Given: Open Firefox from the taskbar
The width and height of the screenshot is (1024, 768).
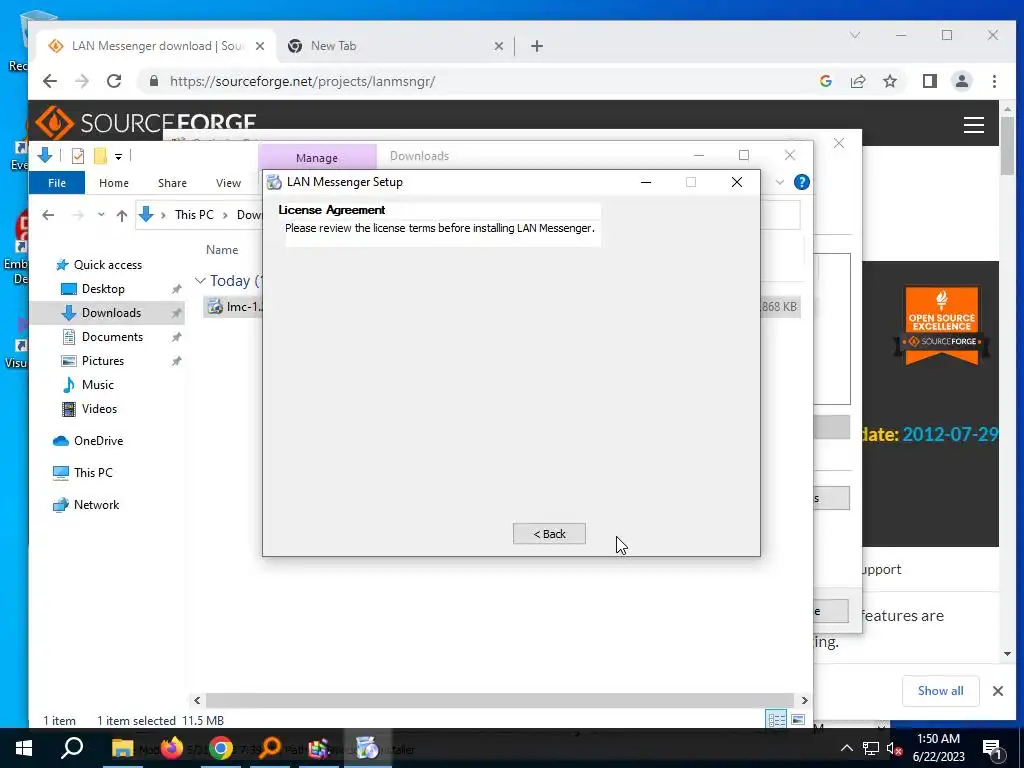Looking at the screenshot, I should click(x=172, y=748).
